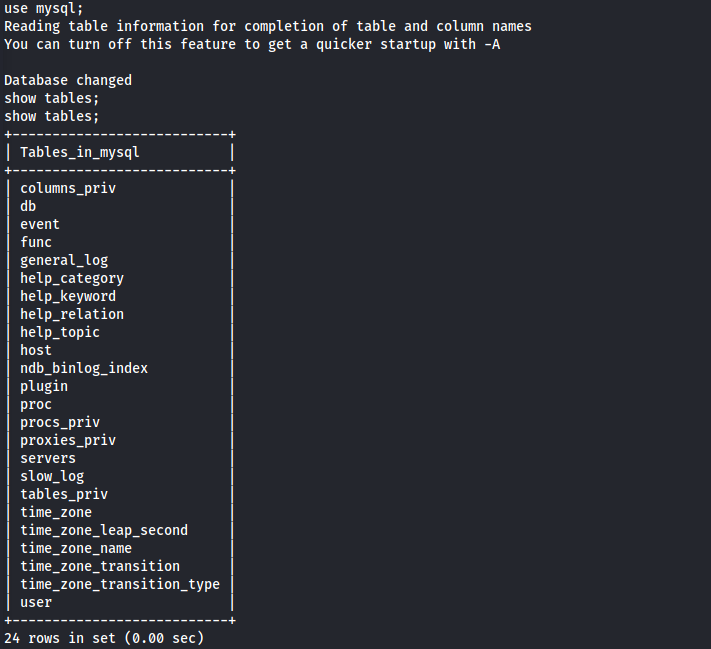The width and height of the screenshot is (711, 649).
Task: Click the help_keyword table name
Action: (x=68, y=296)
